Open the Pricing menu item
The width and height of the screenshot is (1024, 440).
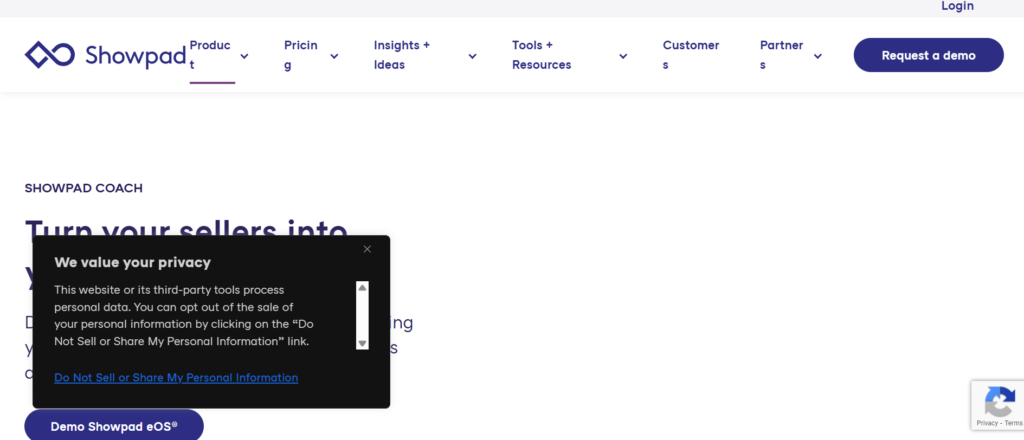[x=300, y=55]
